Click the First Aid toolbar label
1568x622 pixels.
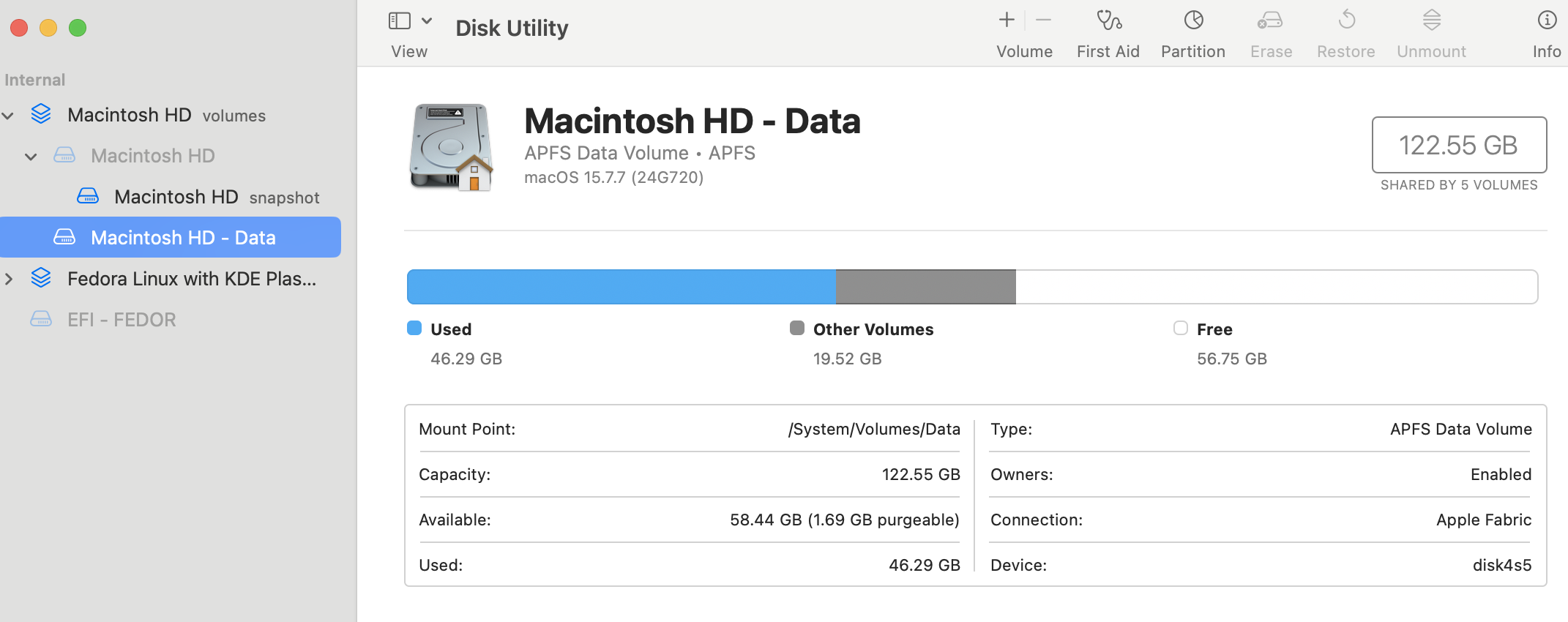1108,52
